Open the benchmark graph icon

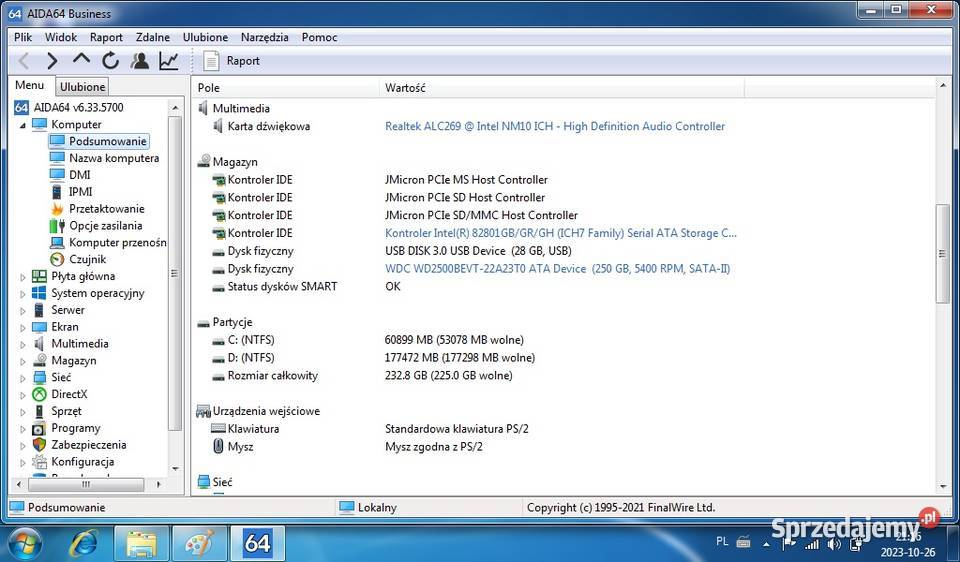tap(169, 61)
